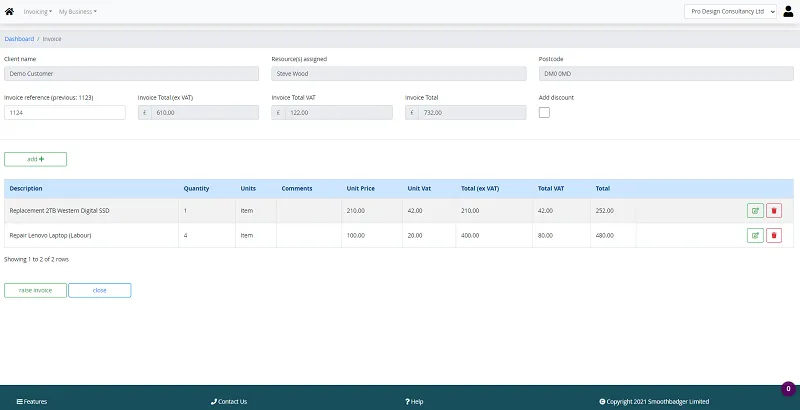Viewport: 800px width, 410px height.
Task: Select the Repair Lenovo Laptop (Labour) description
Action: click(51, 236)
